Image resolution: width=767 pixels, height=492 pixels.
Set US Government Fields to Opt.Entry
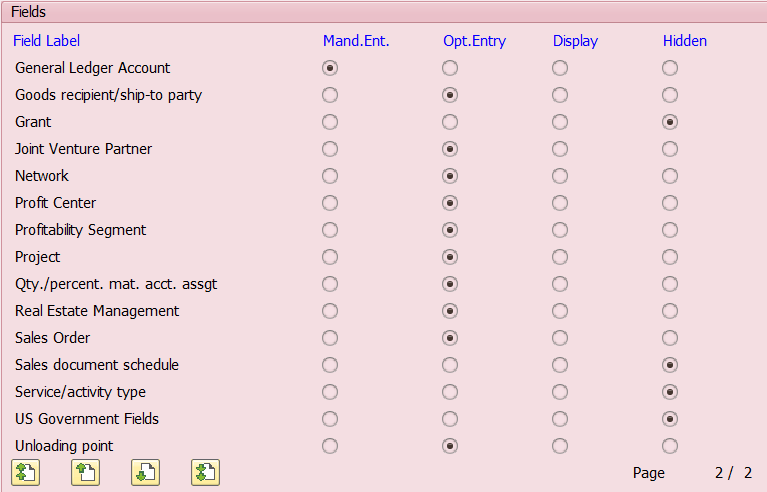[450, 419]
